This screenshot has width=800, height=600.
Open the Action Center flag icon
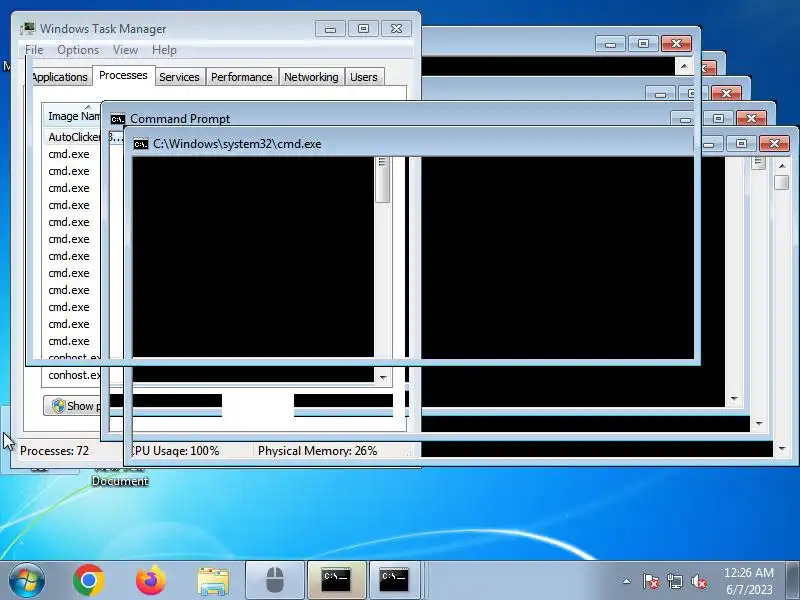pyautogui.click(x=651, y=581)
